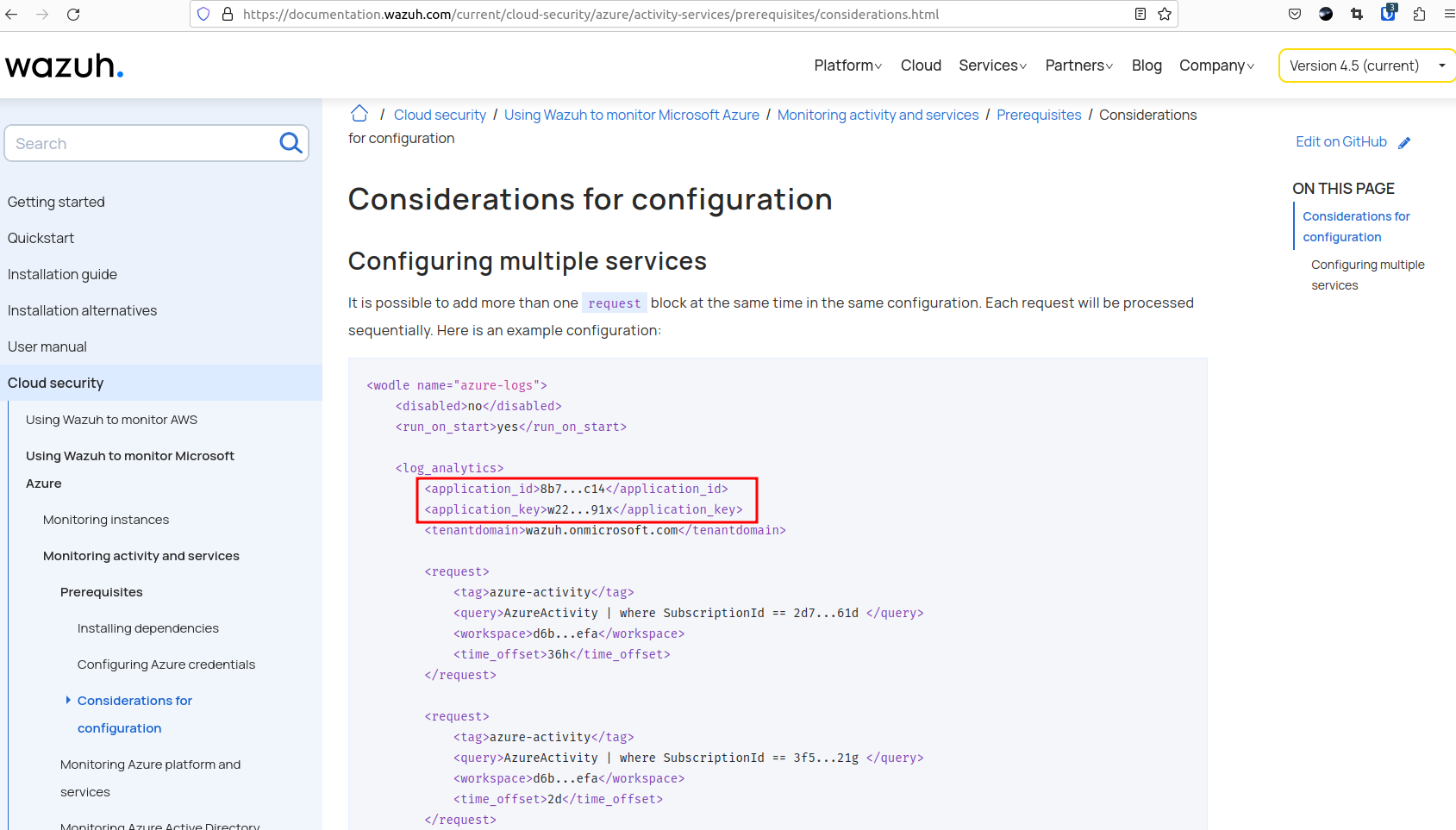
Task: Reload the page with the refresh icon
Action: coord(73,14)
